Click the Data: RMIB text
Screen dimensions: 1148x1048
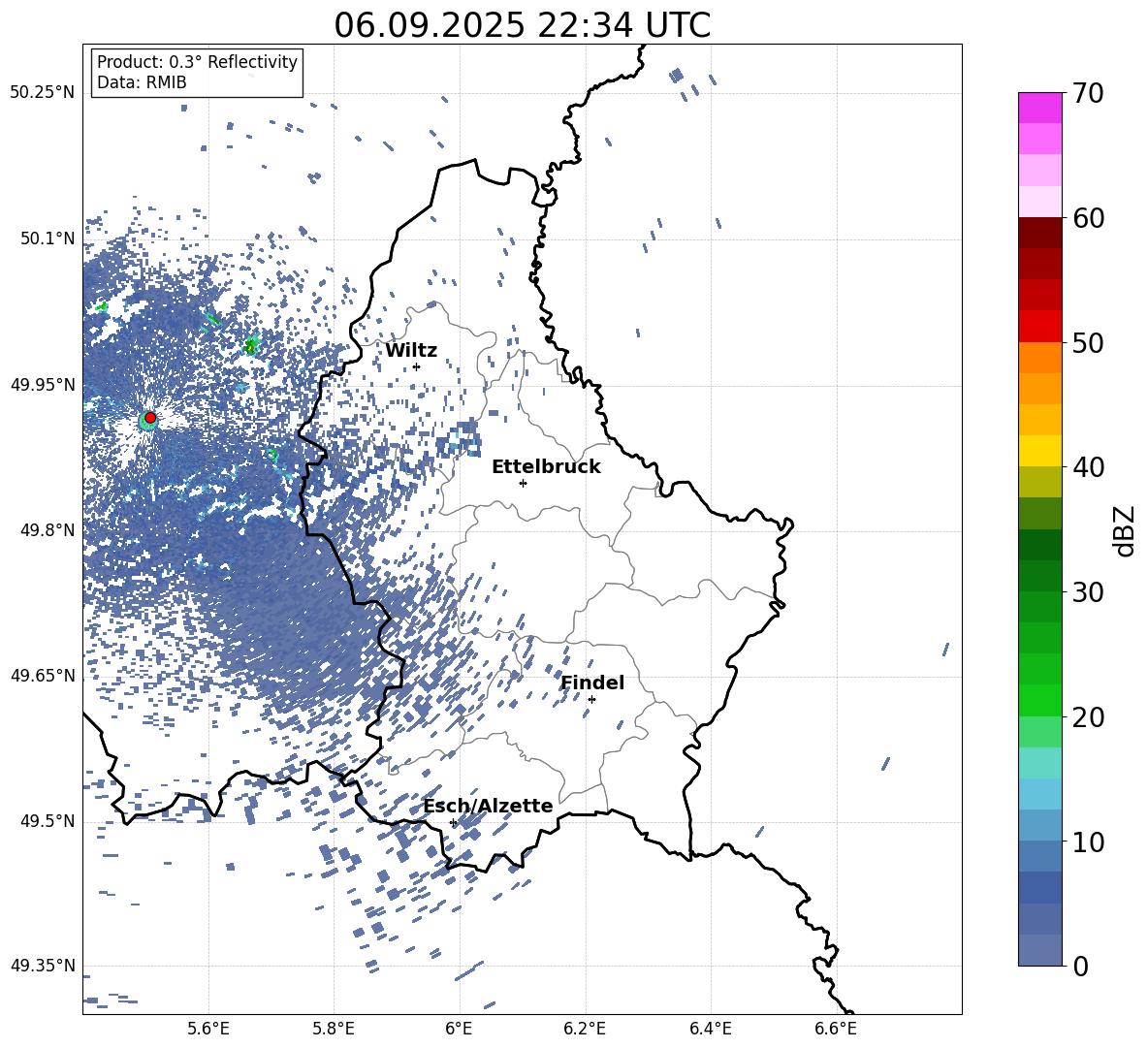click(142, 82)
